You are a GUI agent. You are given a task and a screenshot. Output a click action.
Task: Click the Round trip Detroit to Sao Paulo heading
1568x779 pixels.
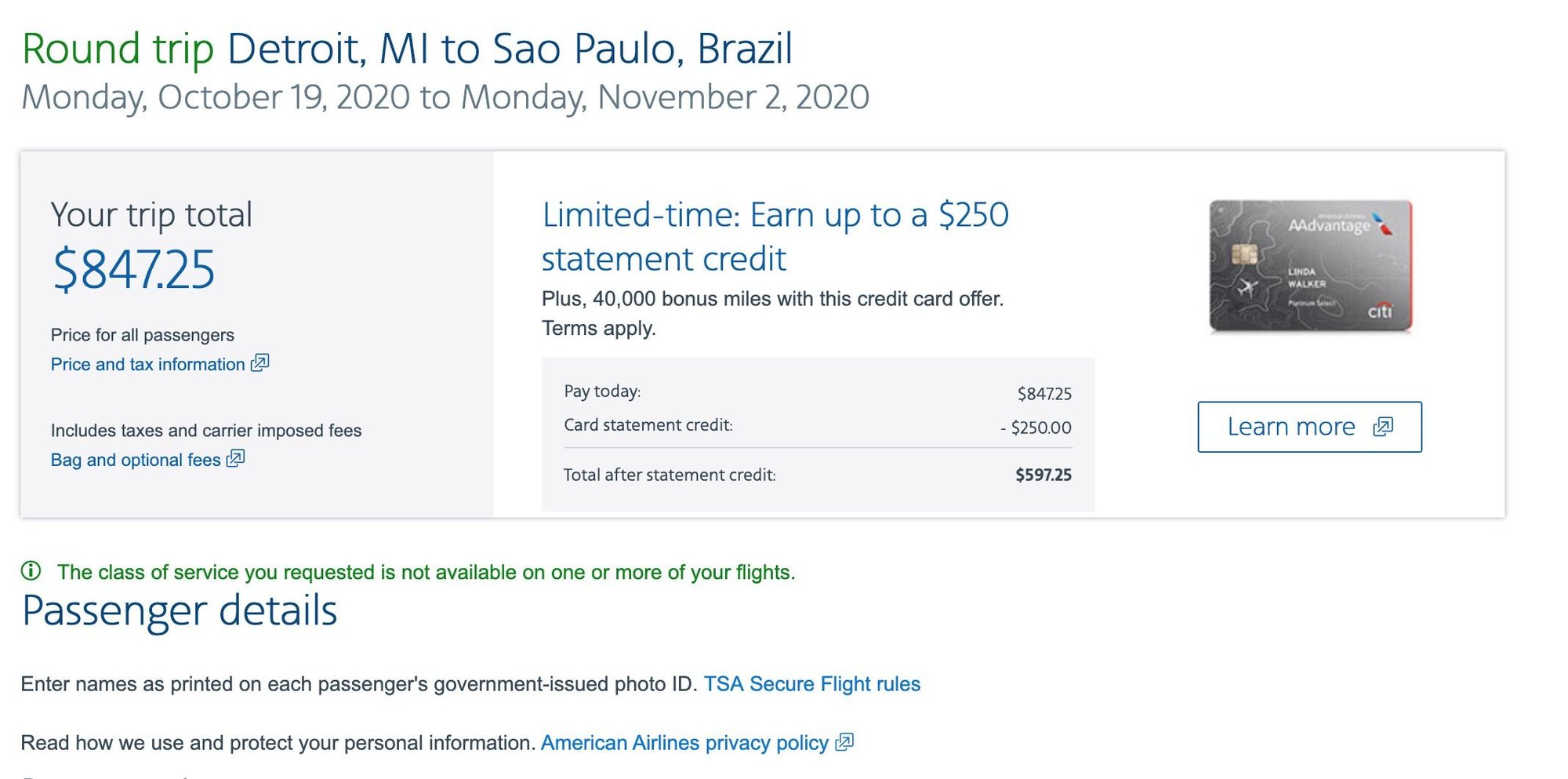click(x=407, y=49)
